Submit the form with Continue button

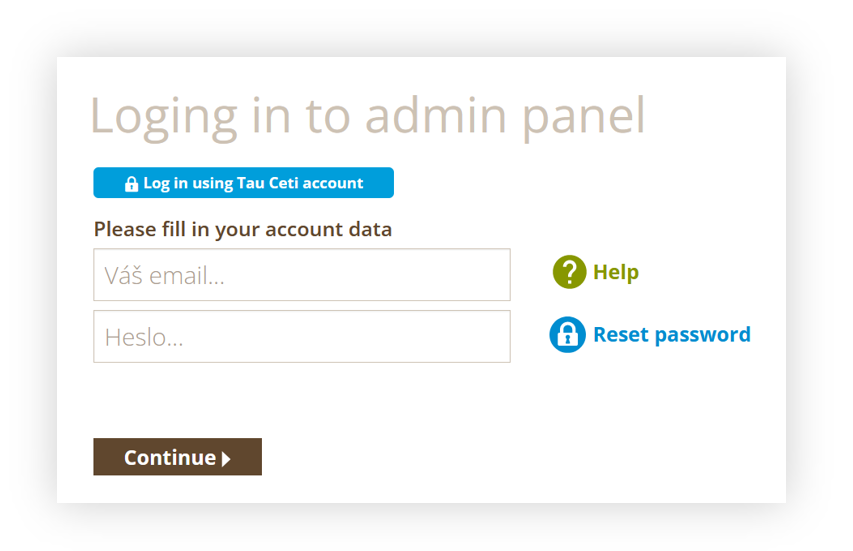177,457
